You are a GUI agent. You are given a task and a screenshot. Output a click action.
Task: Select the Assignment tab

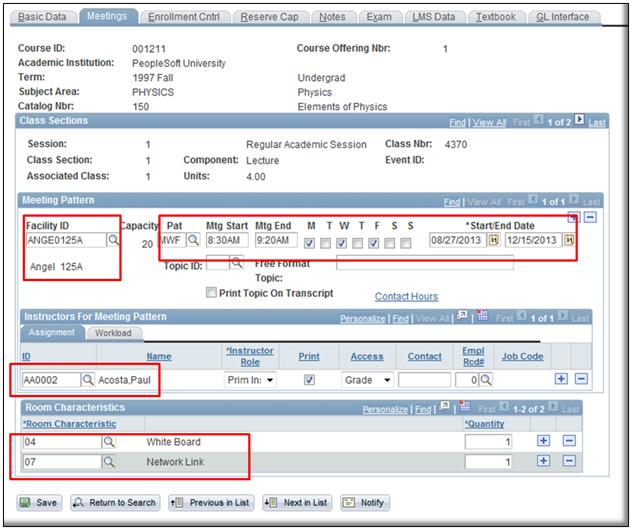(52, 333)
